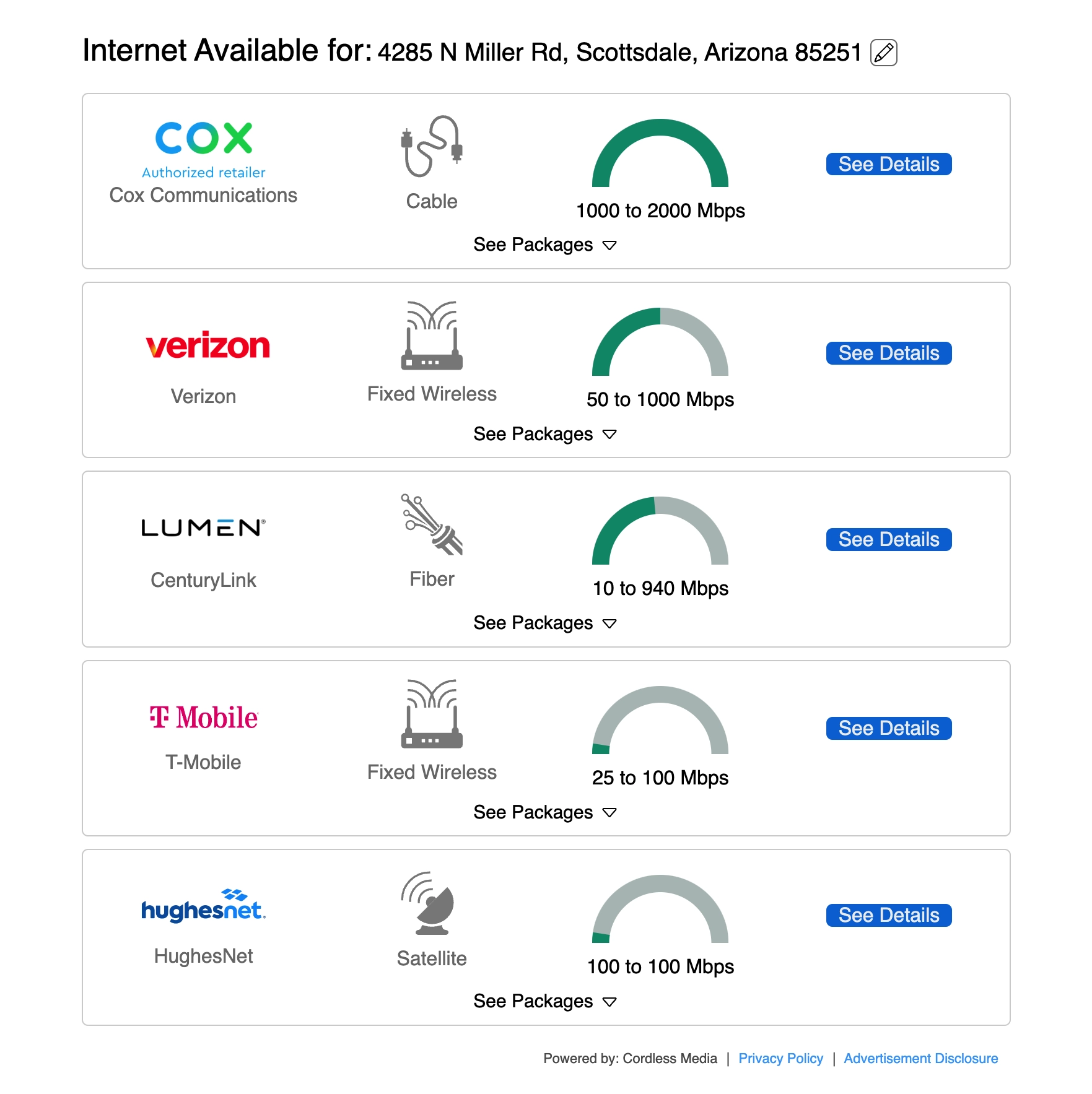
Task: Click T-Mobile's Fixed Wireless router icon
Action: click(432, 714)
